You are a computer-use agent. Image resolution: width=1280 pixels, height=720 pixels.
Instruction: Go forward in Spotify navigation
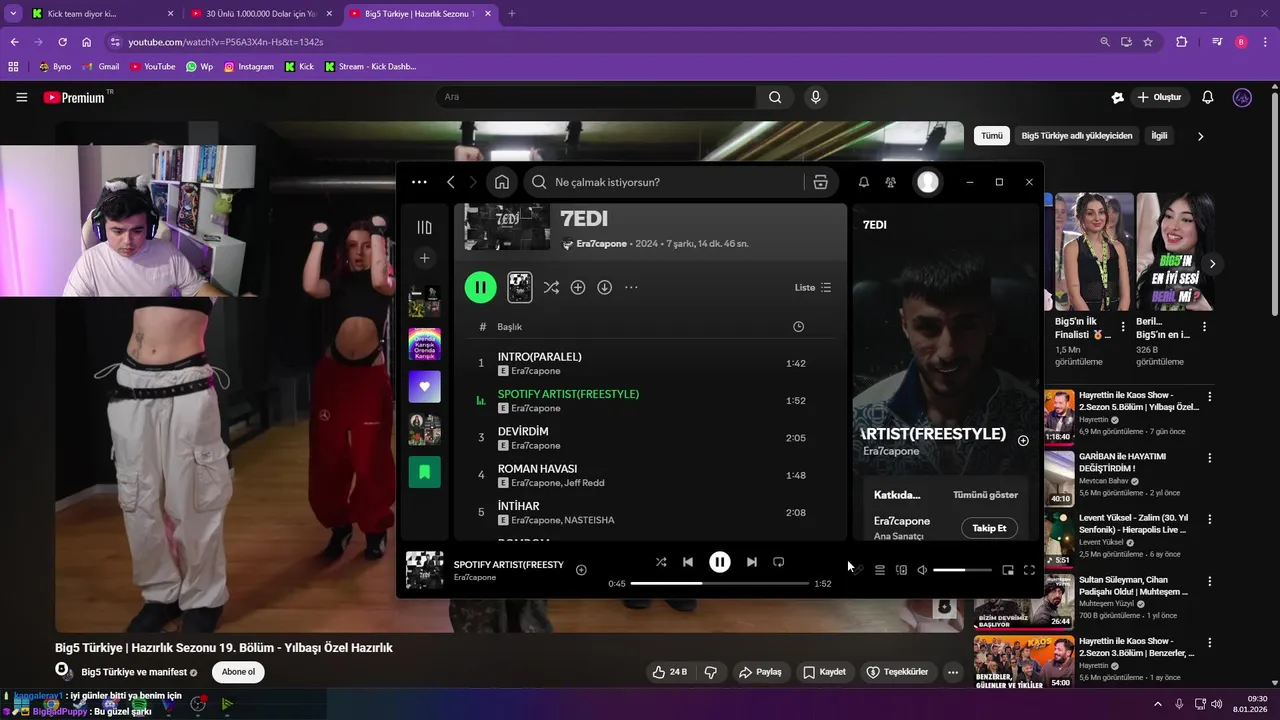coord(474,182)
